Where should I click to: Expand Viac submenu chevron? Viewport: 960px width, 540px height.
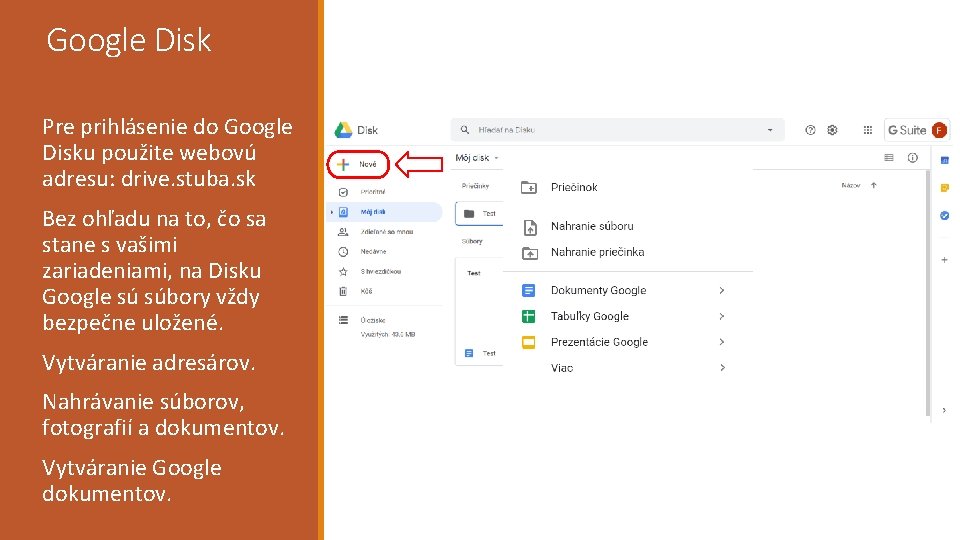pos(722,368)
